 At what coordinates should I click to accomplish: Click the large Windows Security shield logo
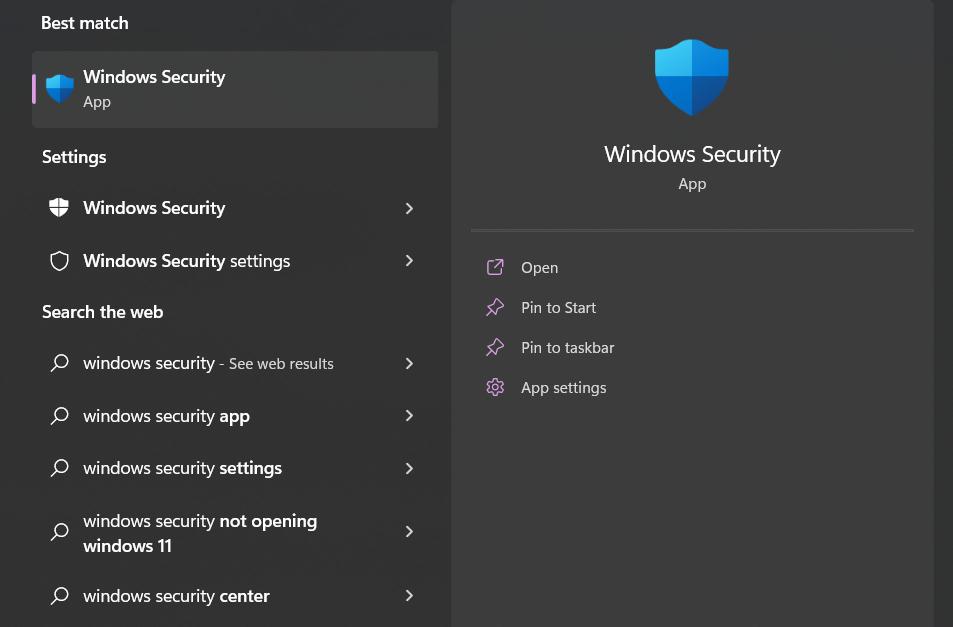692,77
